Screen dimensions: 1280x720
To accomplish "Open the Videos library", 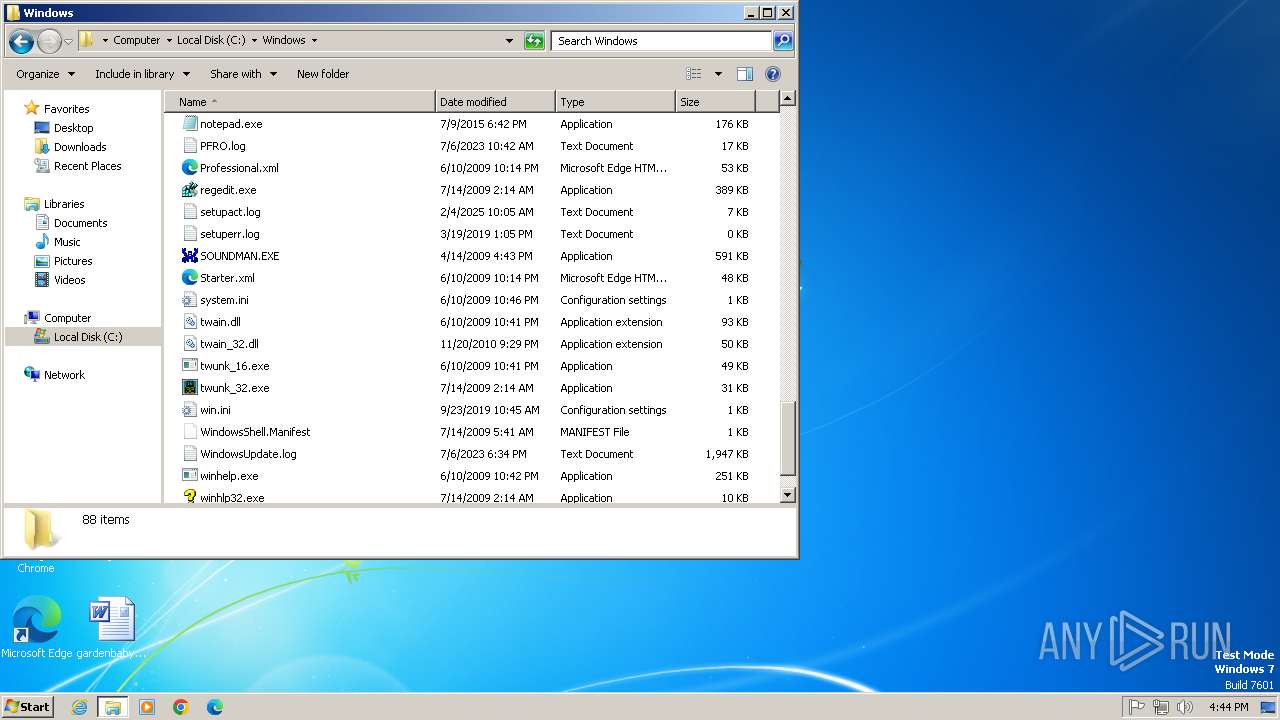I will pos(69,280).
